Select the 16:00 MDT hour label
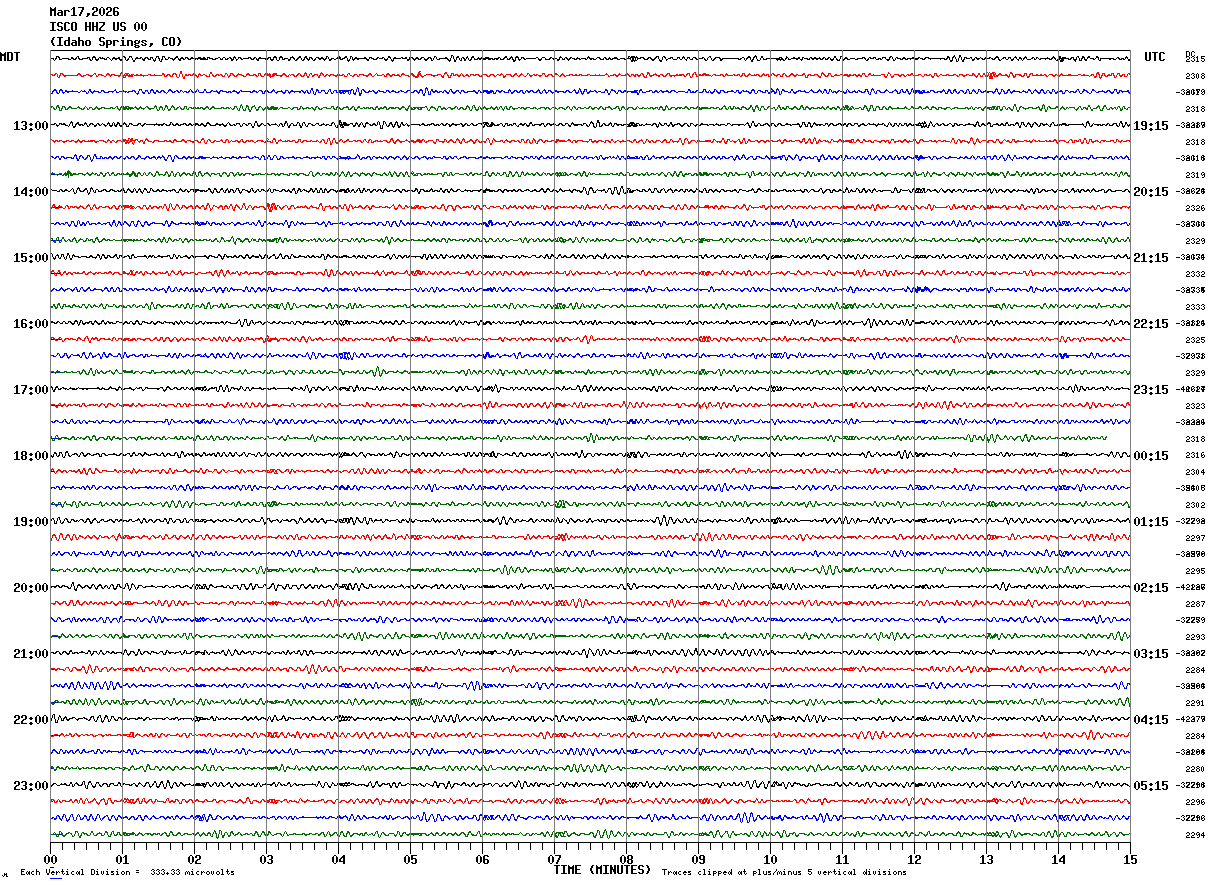Image resolution: width=1210 pixels, height=886 pixels. click(x=30, y=324)
